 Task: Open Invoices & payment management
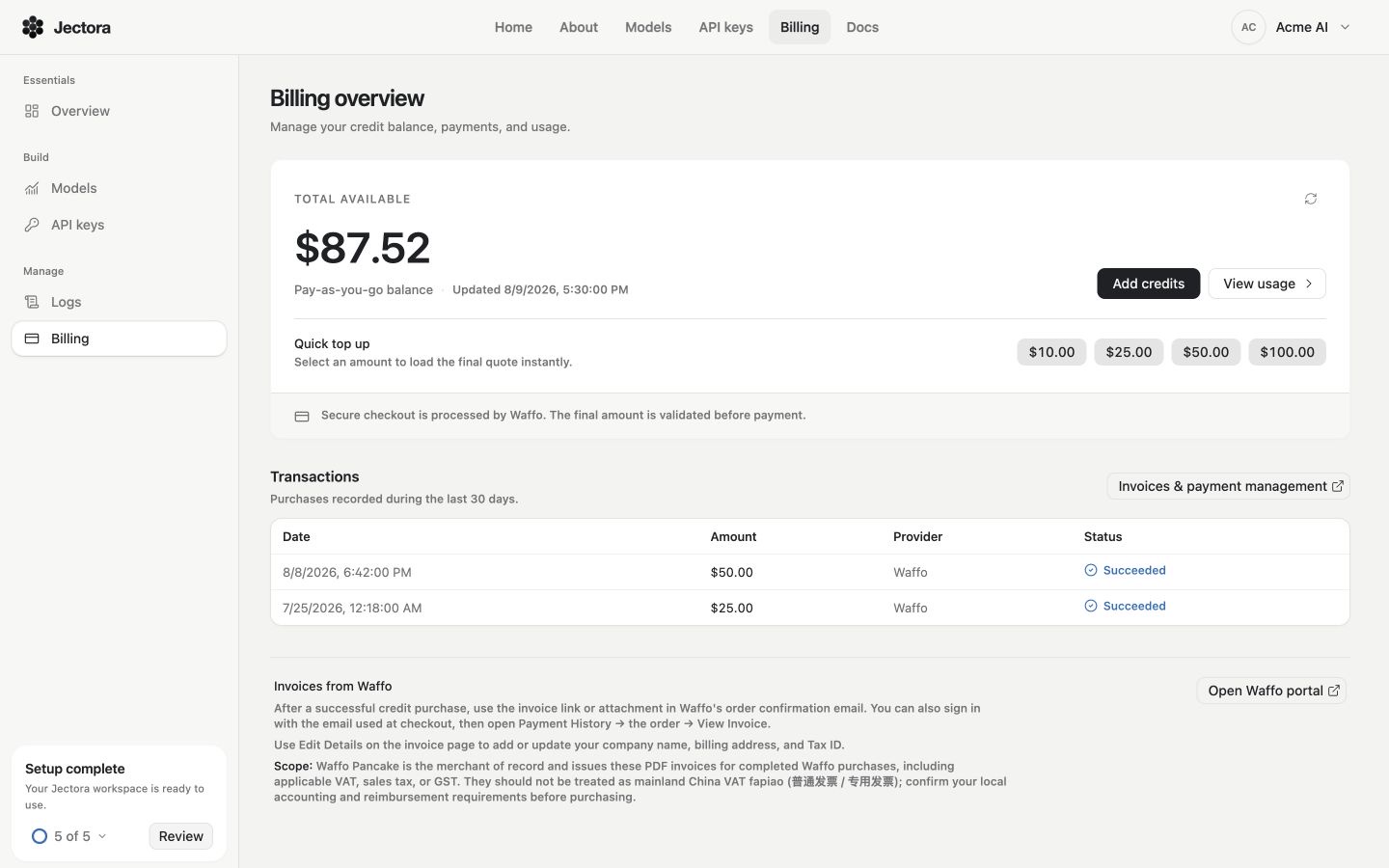coord(1228,486)
